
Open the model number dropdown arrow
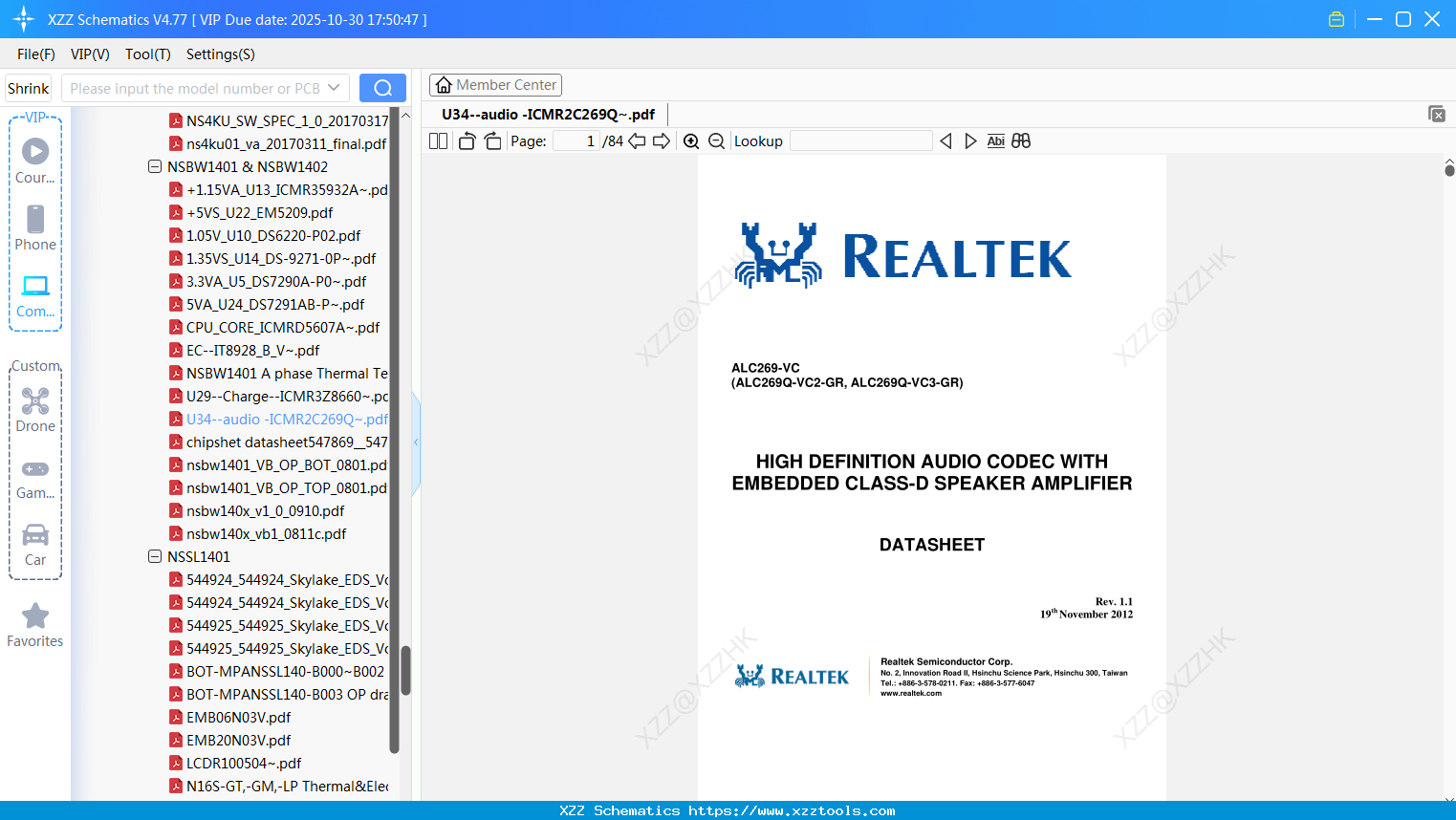pyautogui.click(x=334, y=88)
